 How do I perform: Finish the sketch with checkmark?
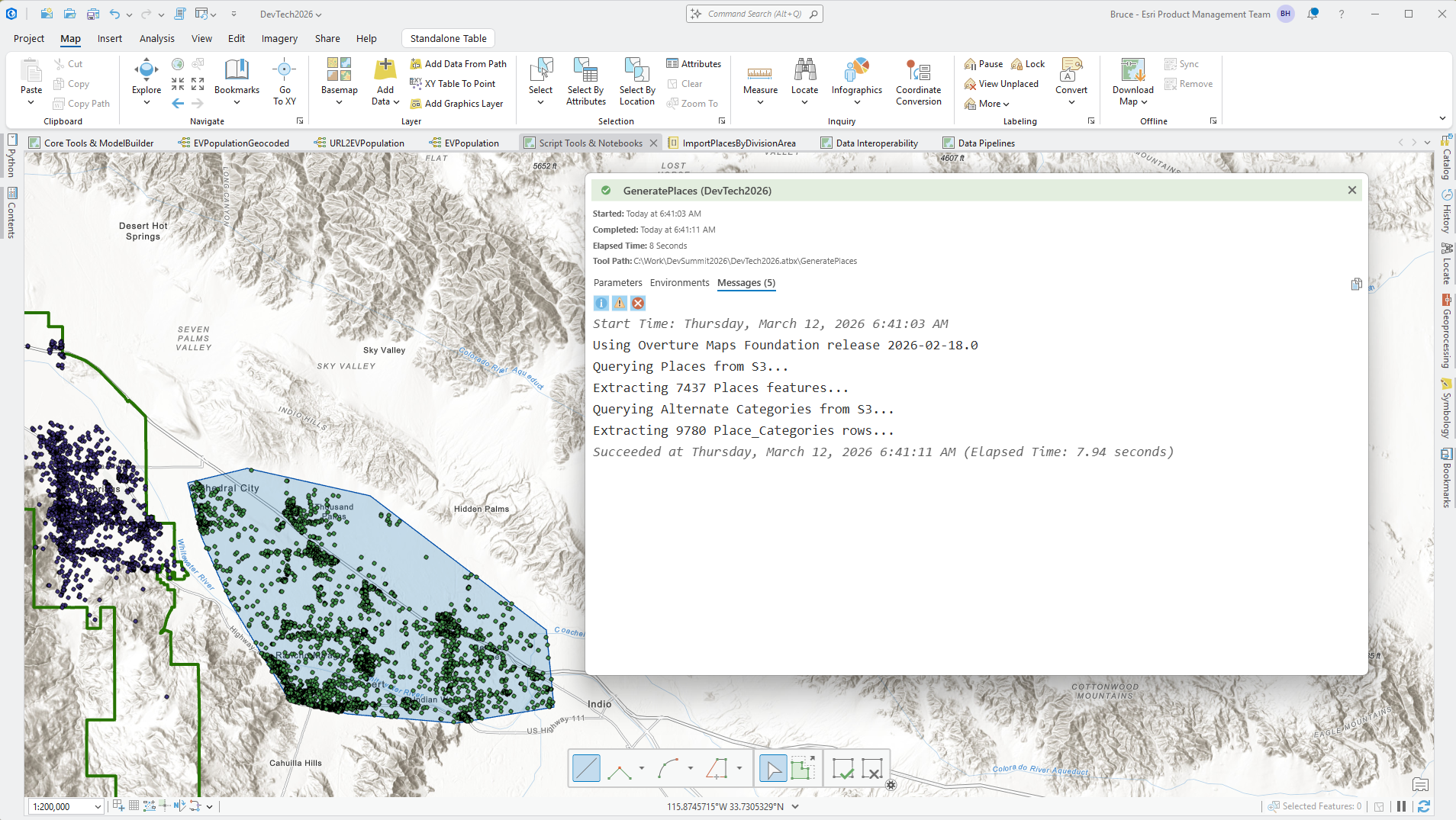click(x=843, y=769)
